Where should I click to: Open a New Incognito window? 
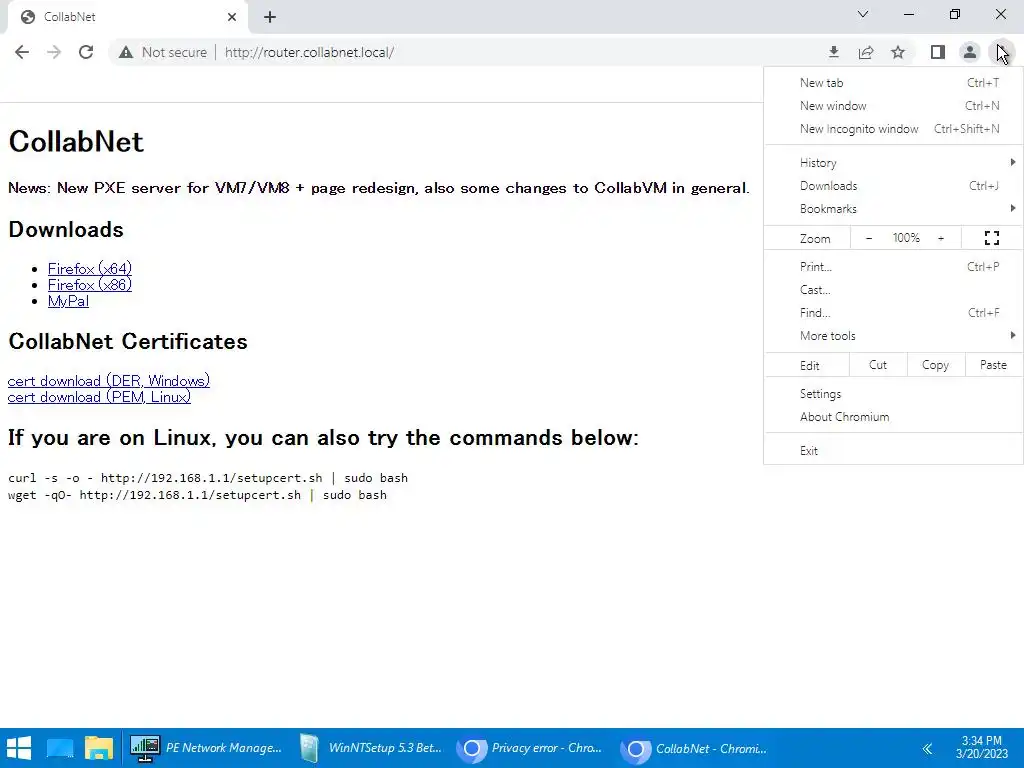point(893,129)
